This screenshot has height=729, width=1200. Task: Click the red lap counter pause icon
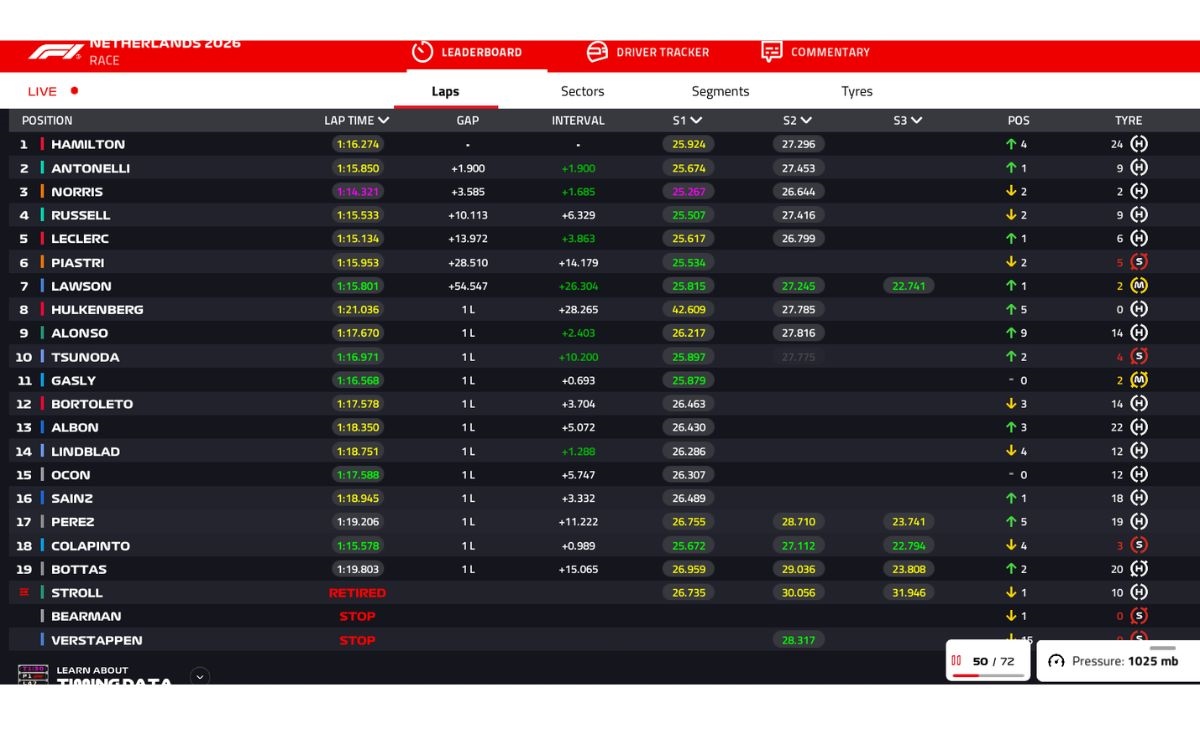point(956,660)
